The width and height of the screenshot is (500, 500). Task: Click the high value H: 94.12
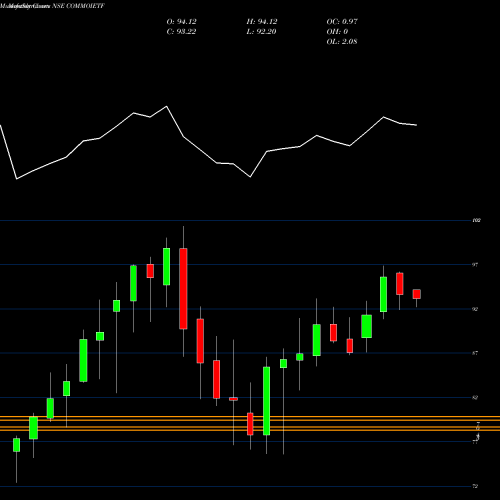[x=262, y=22]
